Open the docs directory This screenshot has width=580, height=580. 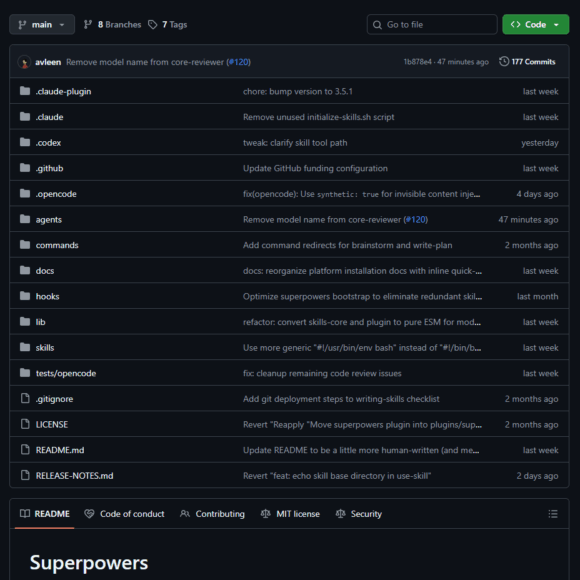pos(45,270)
